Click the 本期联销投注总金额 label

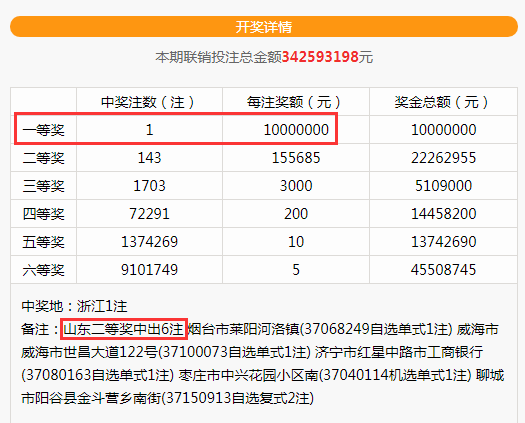pos(218,57)
